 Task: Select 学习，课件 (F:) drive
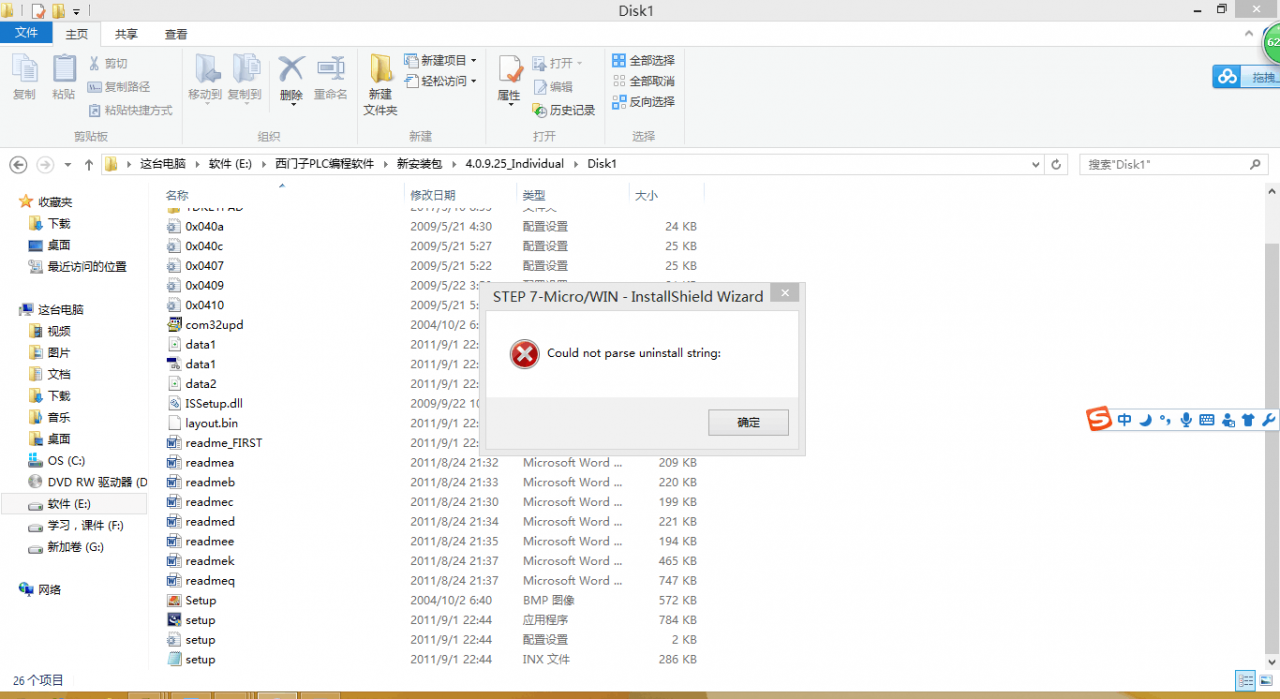click(85, 525)
